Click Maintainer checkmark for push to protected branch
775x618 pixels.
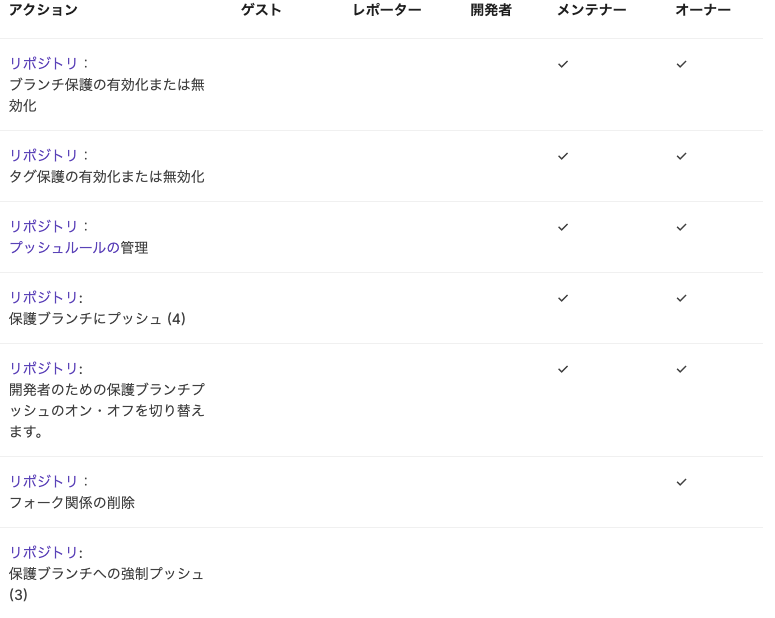coord(563,298)
